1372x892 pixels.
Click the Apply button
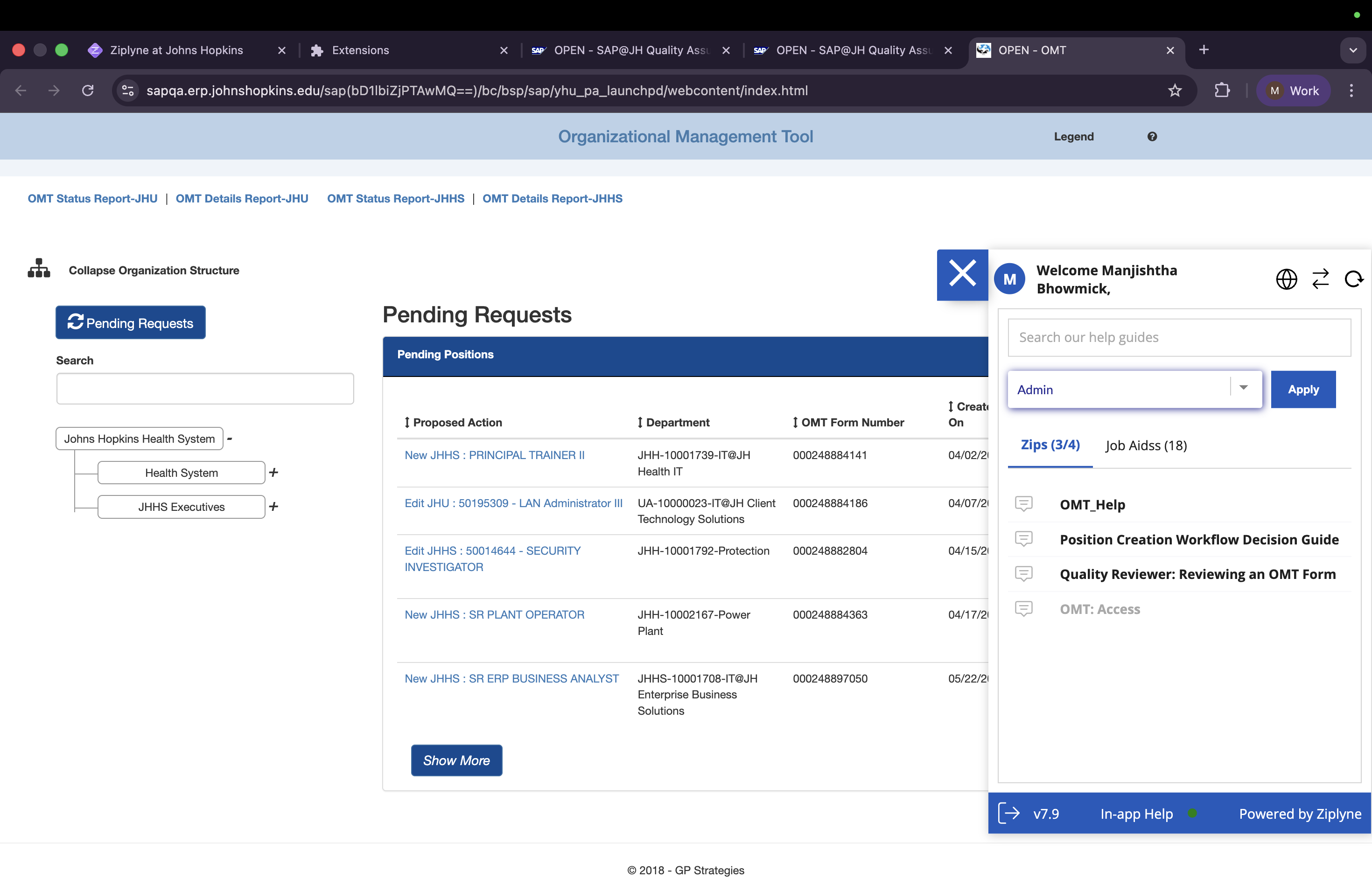click(1303, 390)
